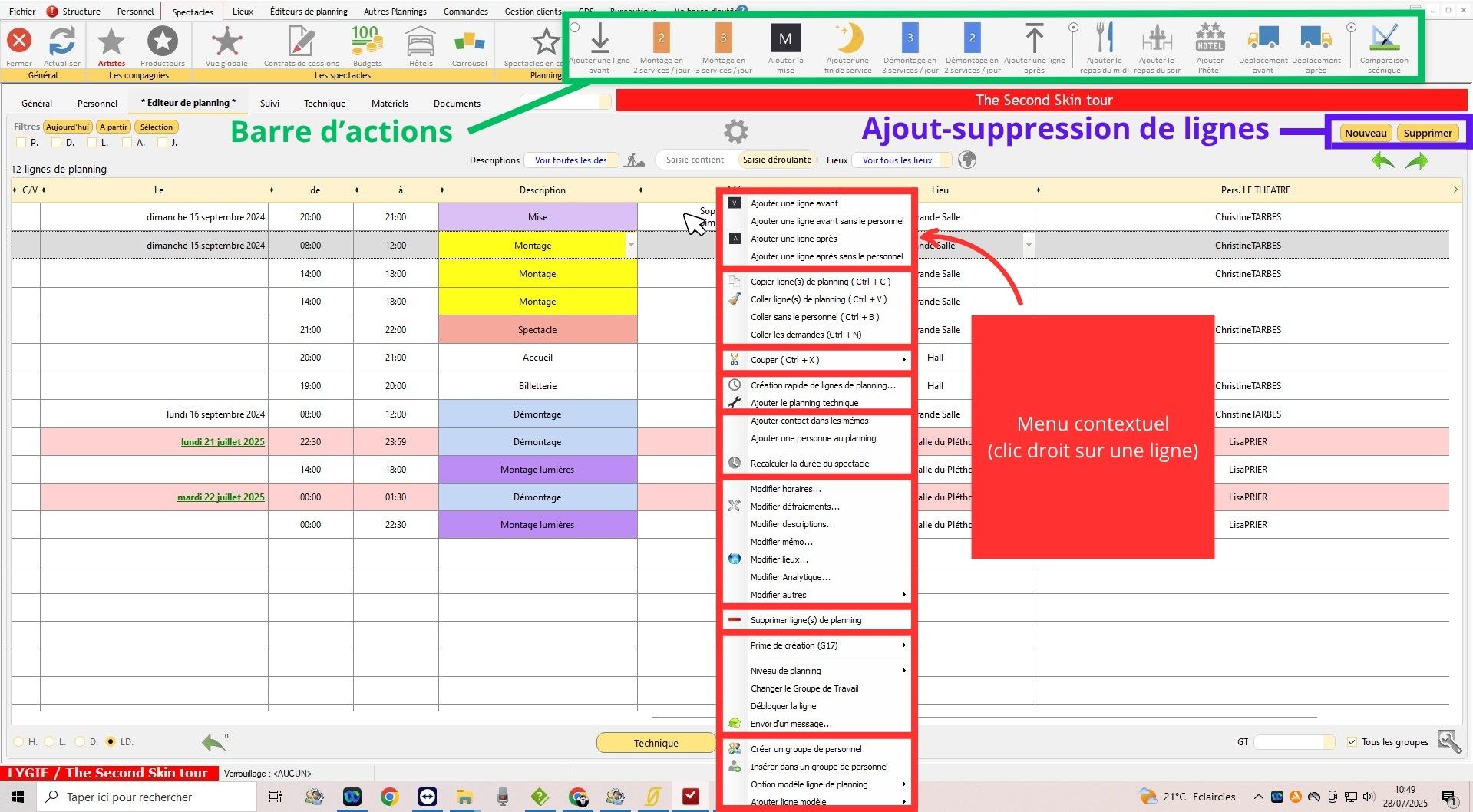Viewport: 1473px width, 812px height.
Task: Choose Supprimer ligne(s) de planning in menu
Action: click(x=806, y=620)
